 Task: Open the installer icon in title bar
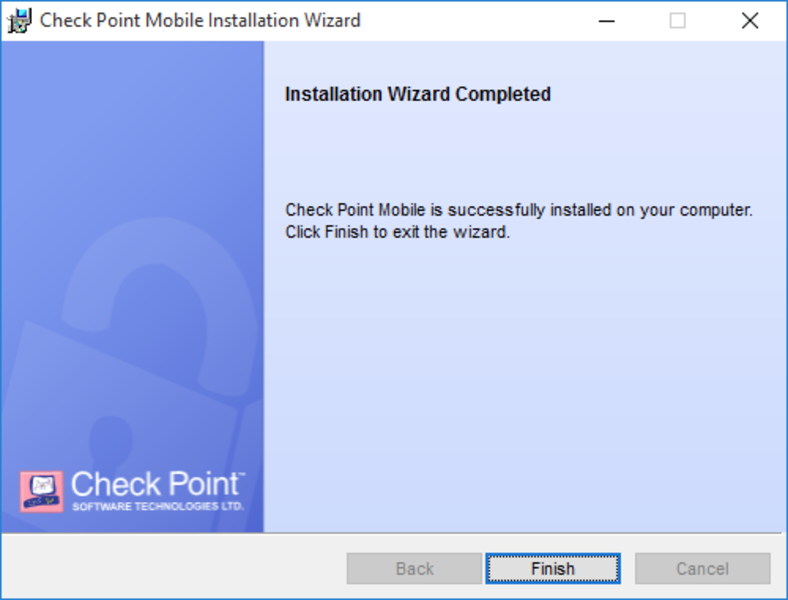point(20,21)
